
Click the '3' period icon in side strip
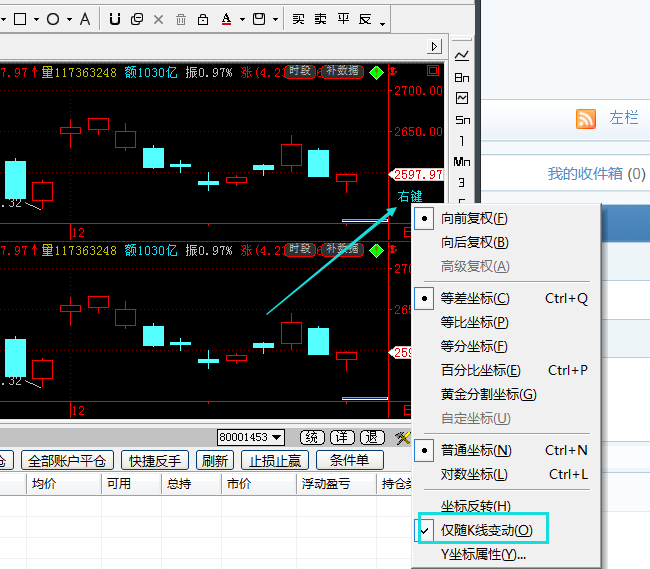461,183
